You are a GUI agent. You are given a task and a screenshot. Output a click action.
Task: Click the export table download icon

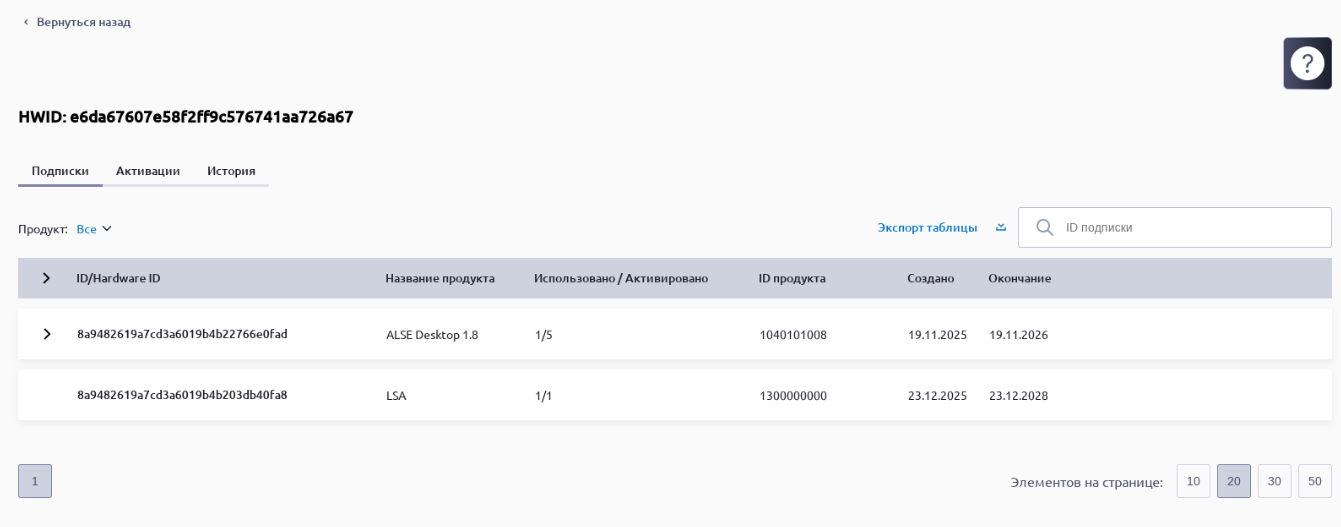click(1000, 228)
